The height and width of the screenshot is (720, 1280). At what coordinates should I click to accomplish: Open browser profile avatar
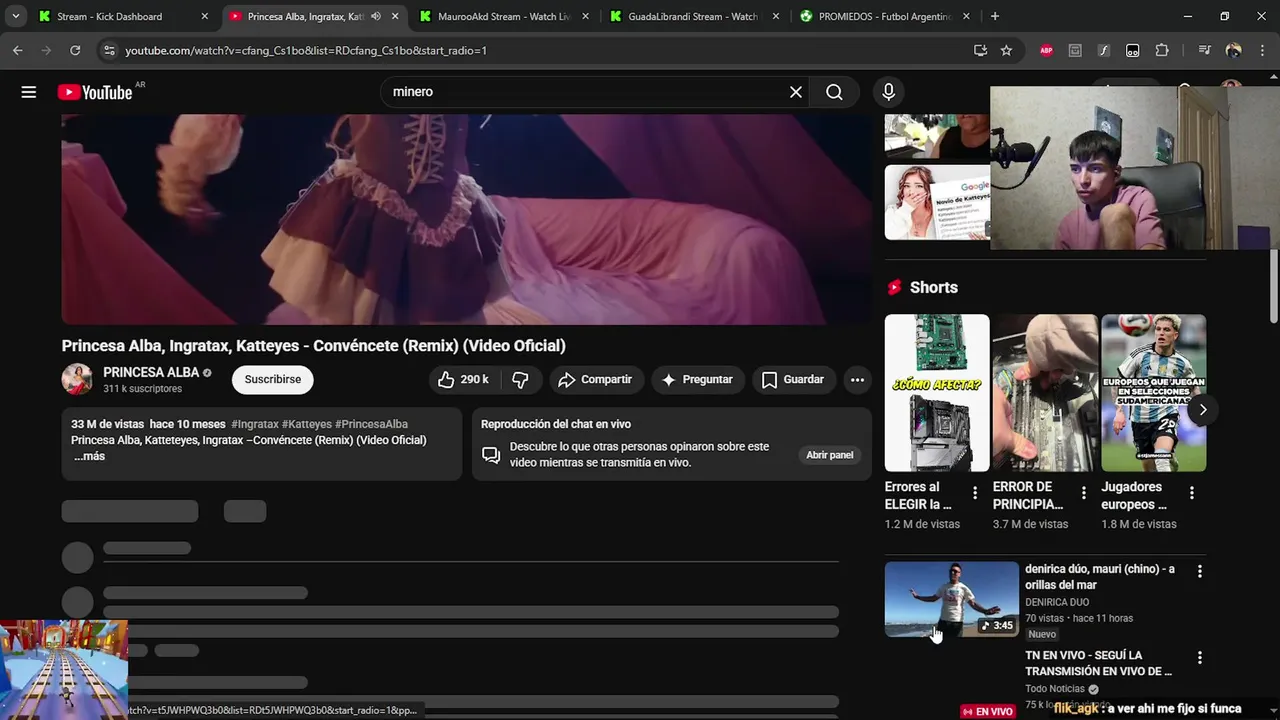click(x=1233, y=50)
